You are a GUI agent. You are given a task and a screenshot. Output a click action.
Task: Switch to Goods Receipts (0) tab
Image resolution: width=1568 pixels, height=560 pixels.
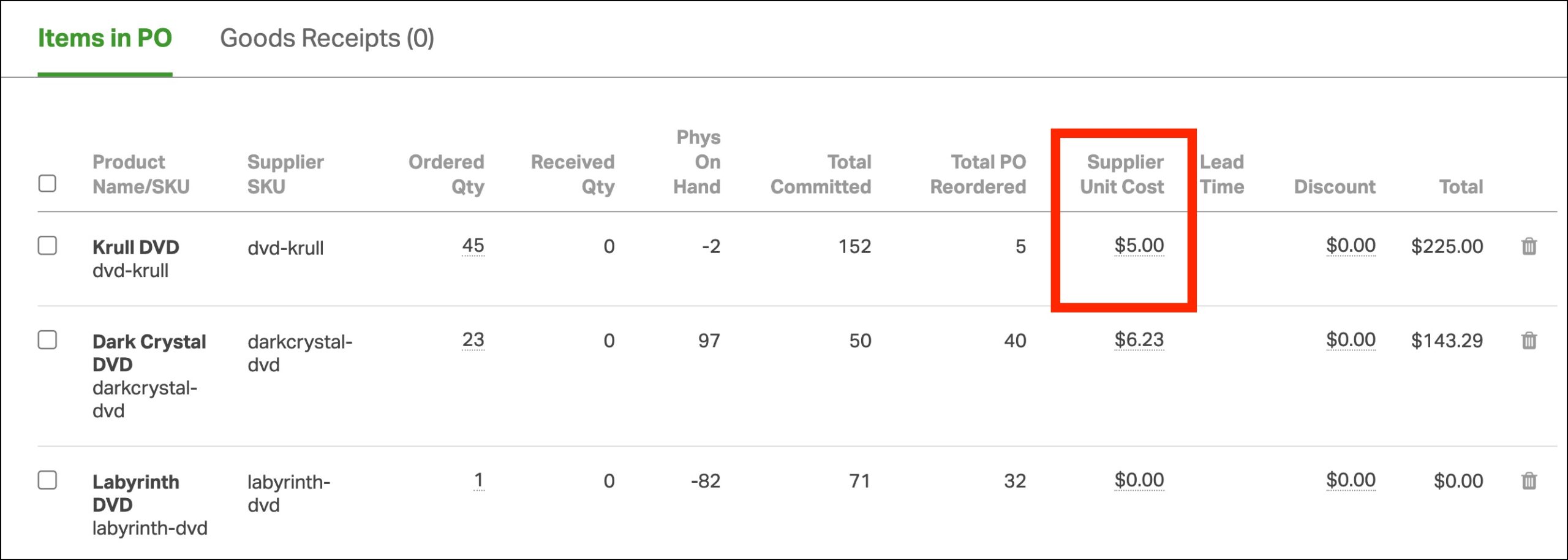[327, 38]
